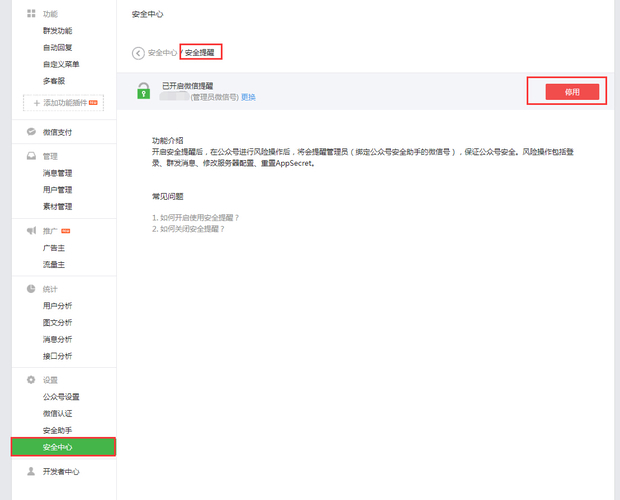Click 功能 section header label
This screenshot has width=620, height=500.
point(50,14)
